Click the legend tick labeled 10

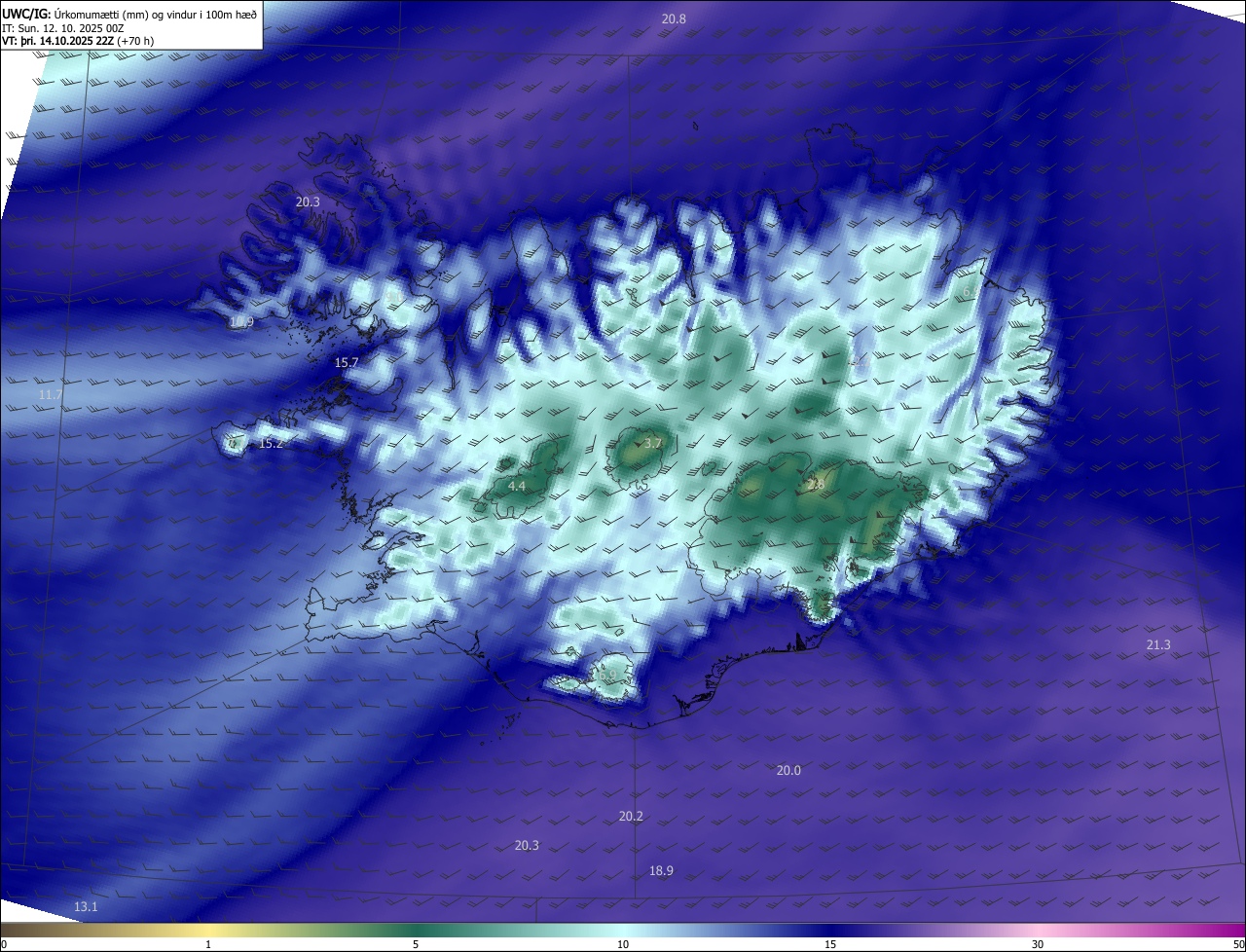click(x=623, y=944)
